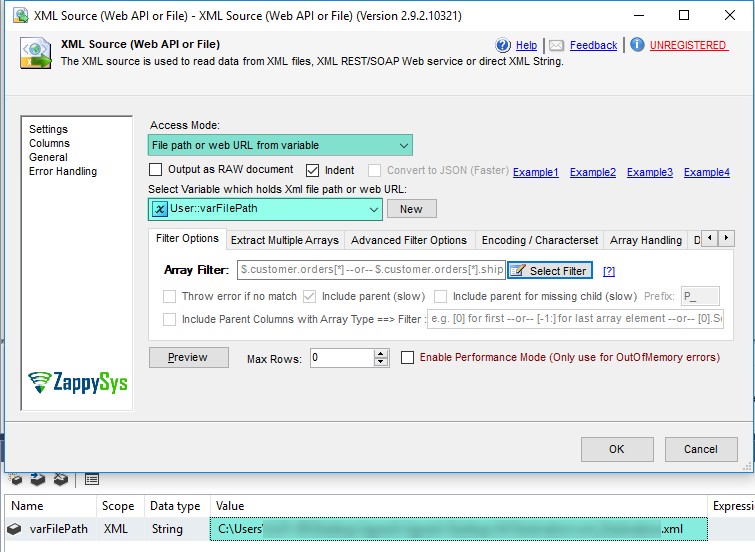Select Error Handling in left panel
This screenshot has width=755, height=552.
tap(63, 171)
